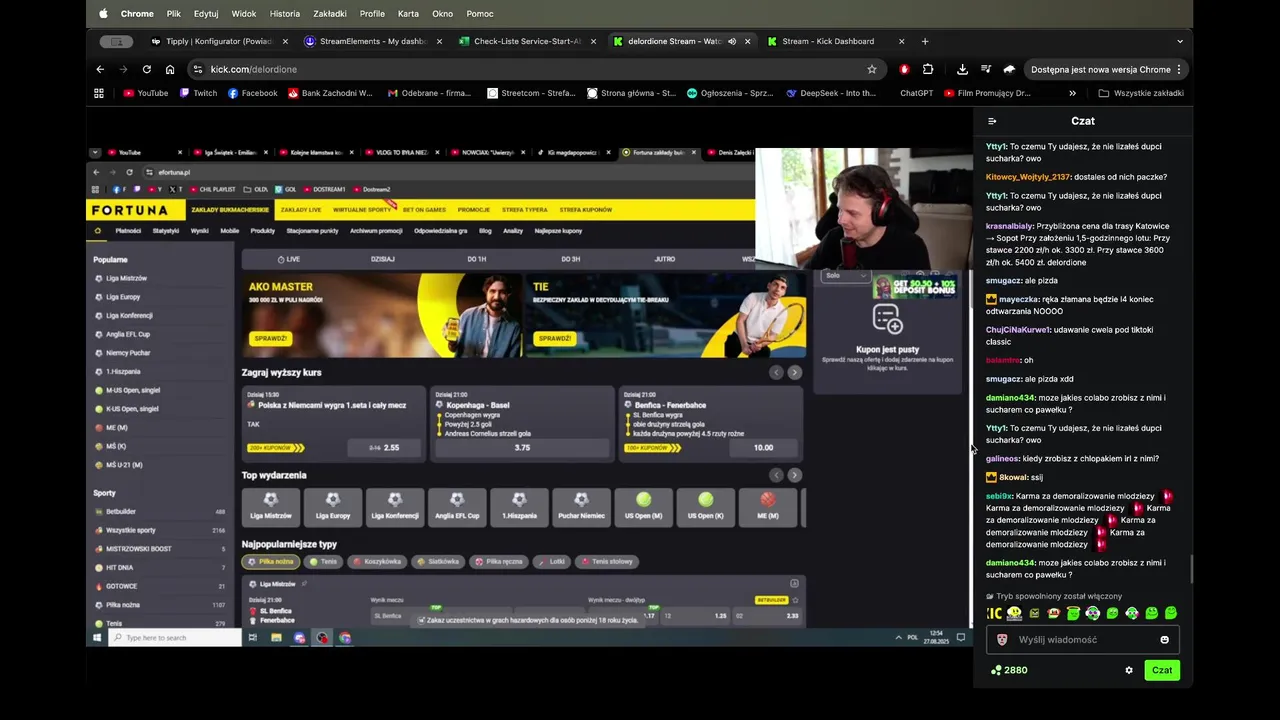Go to Chrome home page icon
The width and height of the screenshot is (1280, 720).
170,69
